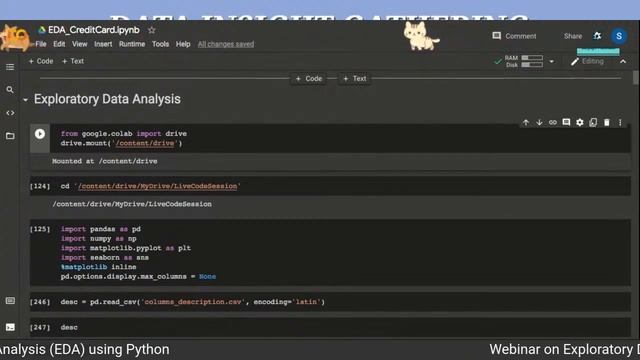Screen dimensions: 640x360
Task: Add a comment to the cell
Action: tap(566, 122)
